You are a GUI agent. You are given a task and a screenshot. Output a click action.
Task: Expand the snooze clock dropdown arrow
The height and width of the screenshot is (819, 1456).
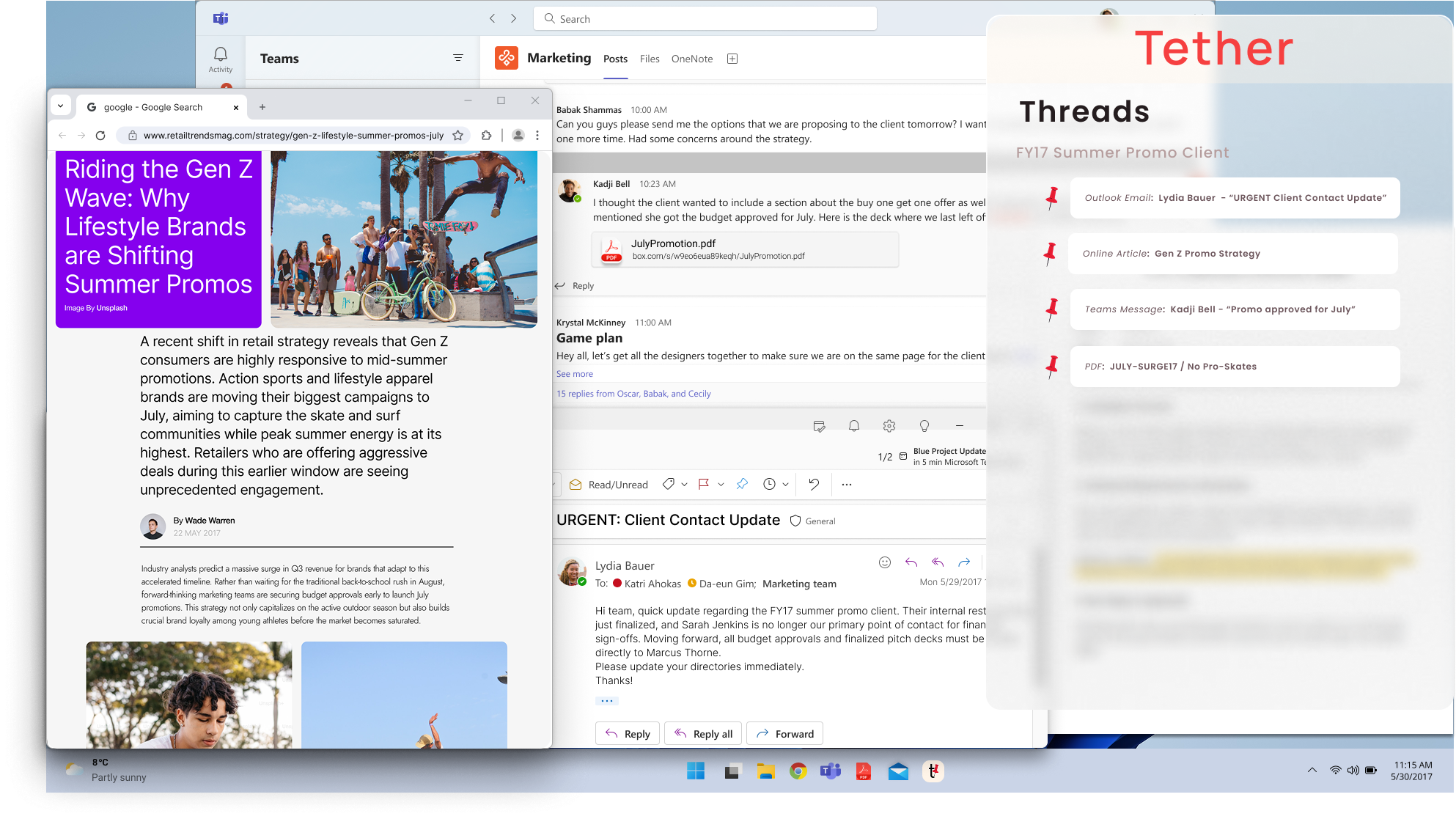[x=785, y=485]
